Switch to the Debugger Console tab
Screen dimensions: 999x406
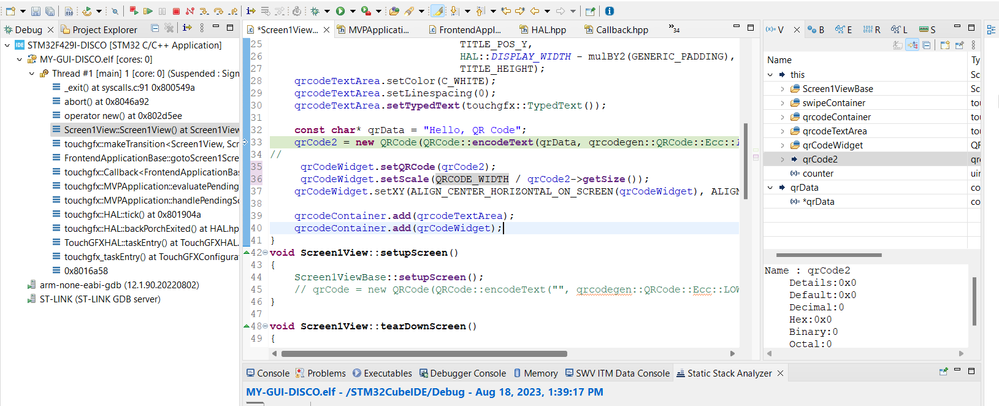(462, 373)
